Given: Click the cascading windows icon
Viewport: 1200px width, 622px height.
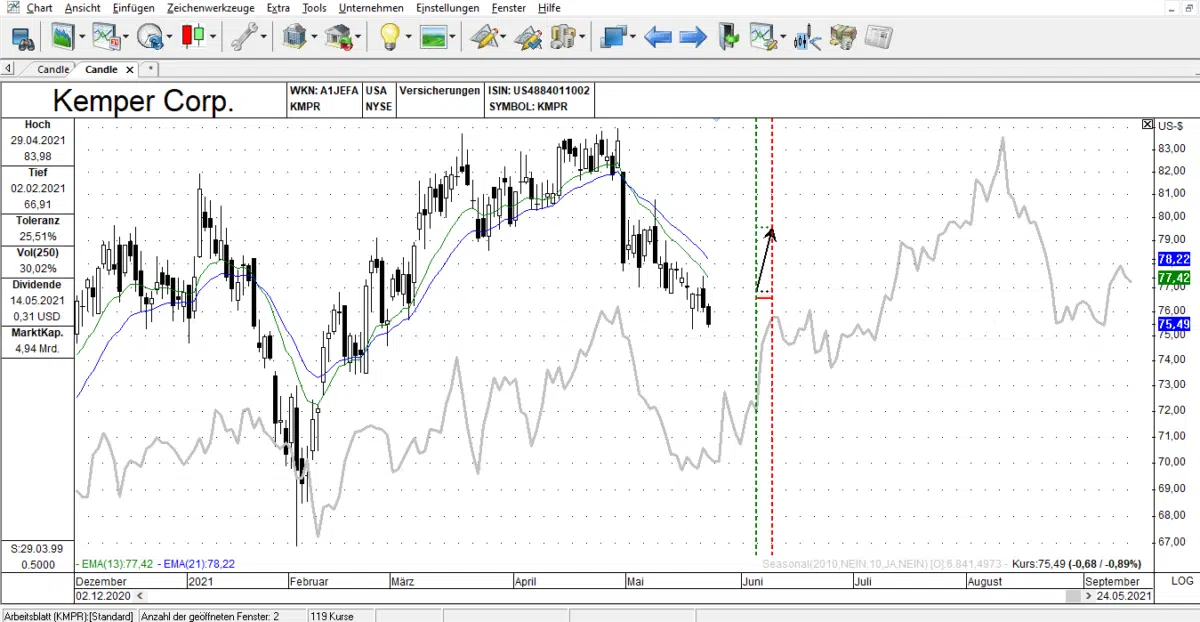Looking at the screenshot, I should [x=612, y=38].
